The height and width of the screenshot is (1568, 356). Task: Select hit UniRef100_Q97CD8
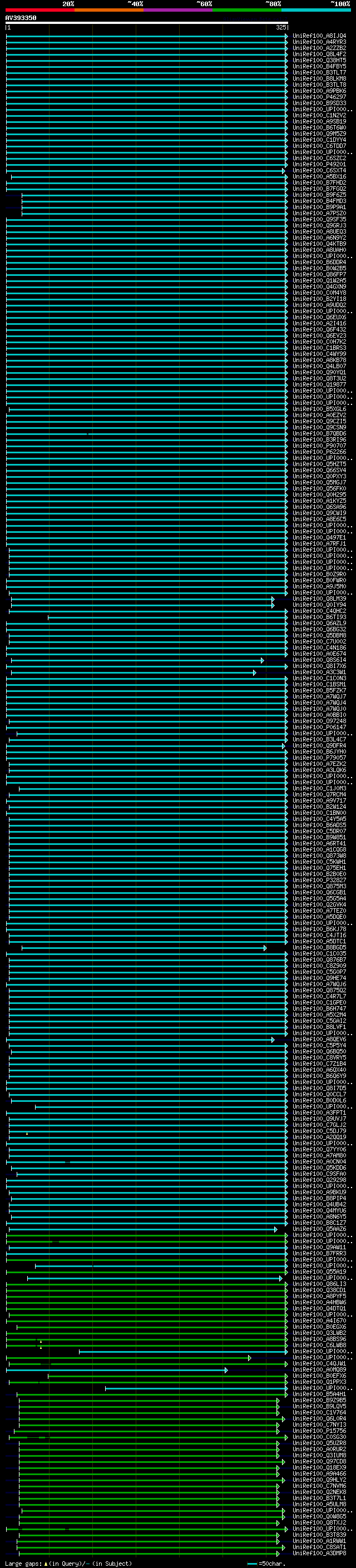pyautogui.click(x=319, y=1461)
